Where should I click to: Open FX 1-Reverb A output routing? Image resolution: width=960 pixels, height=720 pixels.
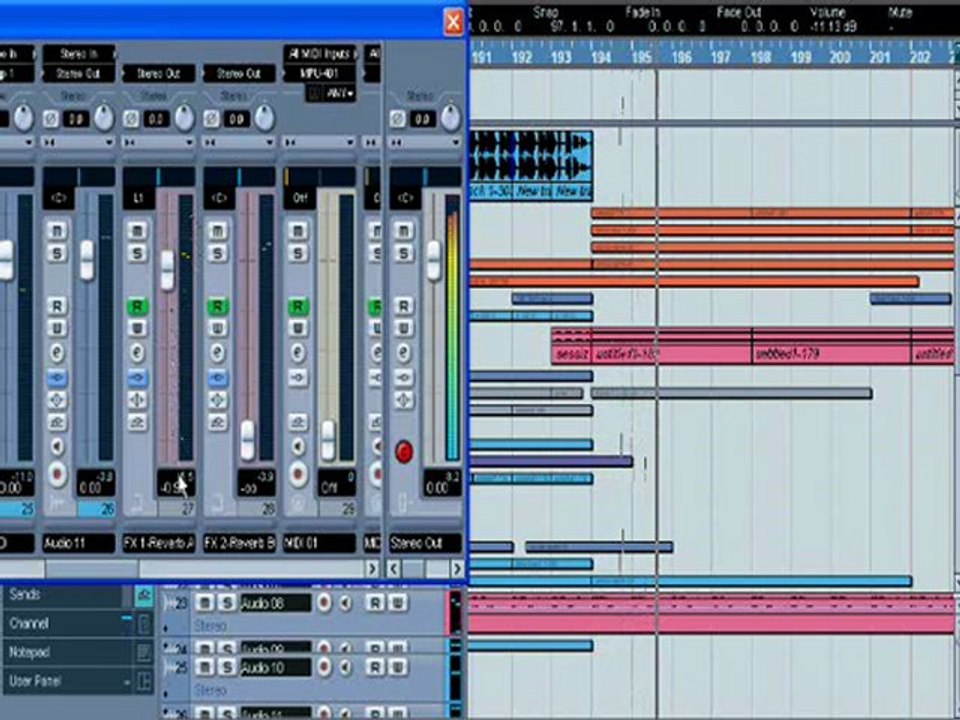point(159,73)
